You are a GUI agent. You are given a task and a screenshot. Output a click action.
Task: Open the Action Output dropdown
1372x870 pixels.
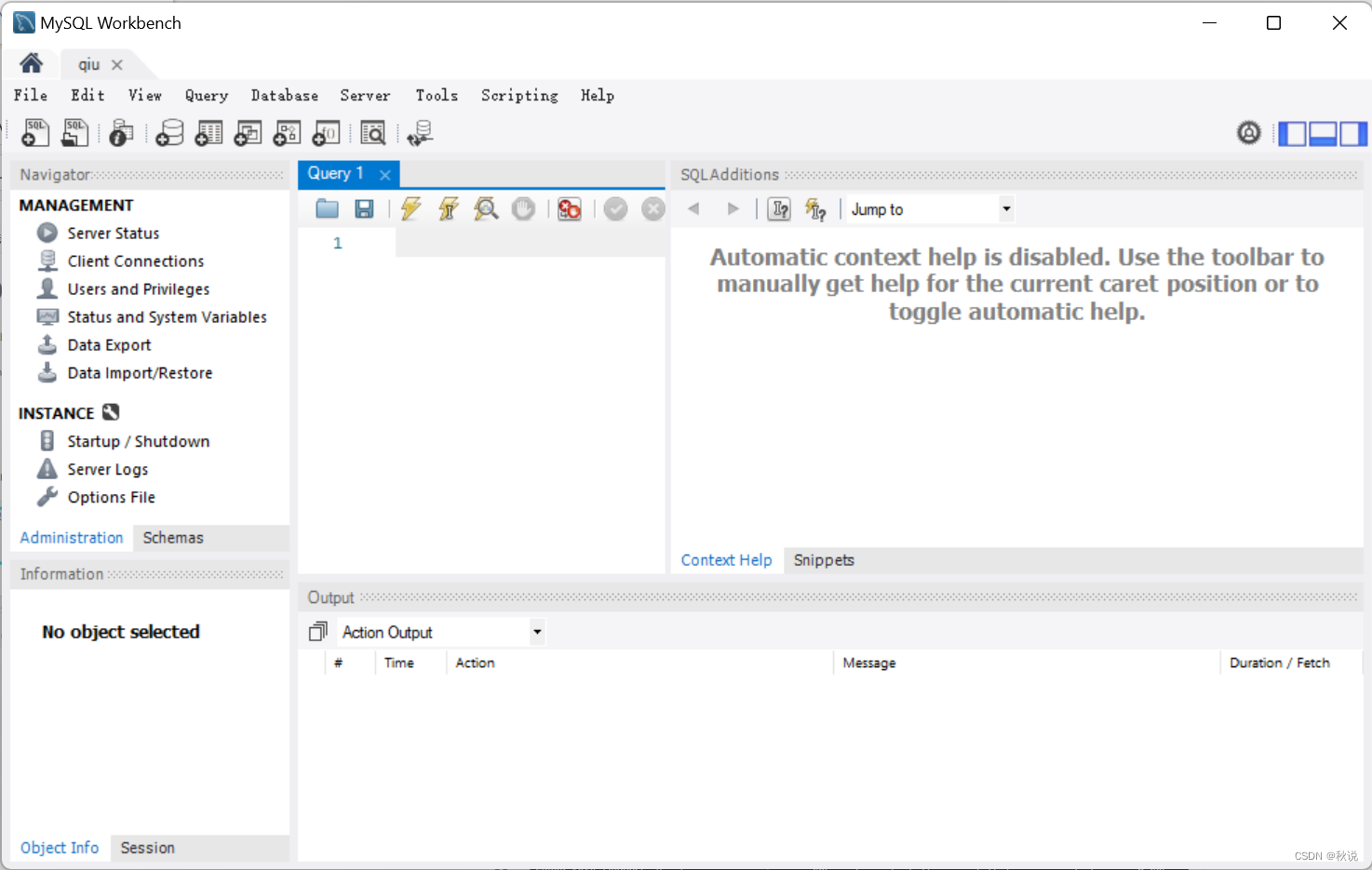coord(537,632)
